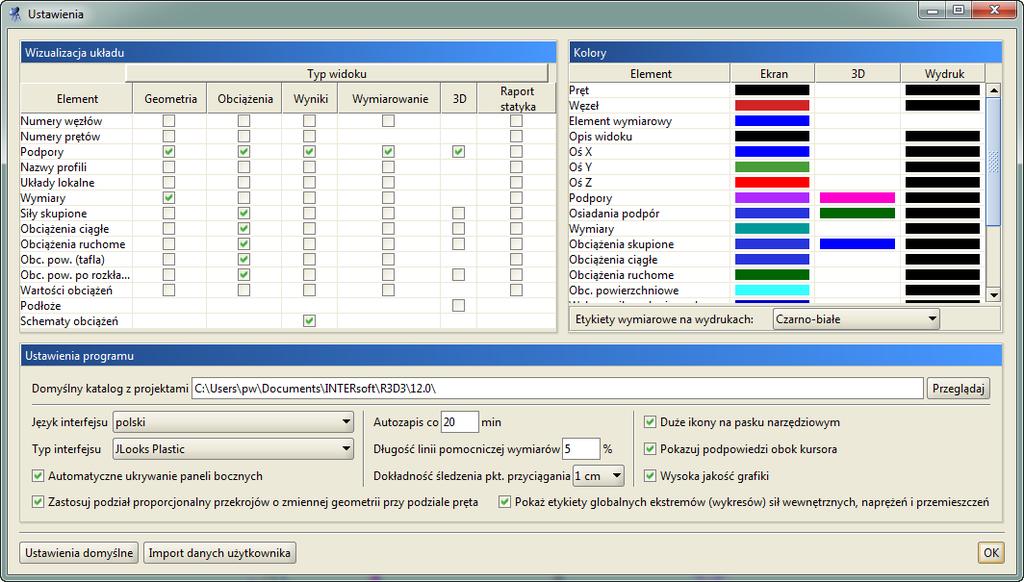Pick the Oś Y Ekran green swatch
The width and height of the screenshot is (1024, 582).
(772, 167)
